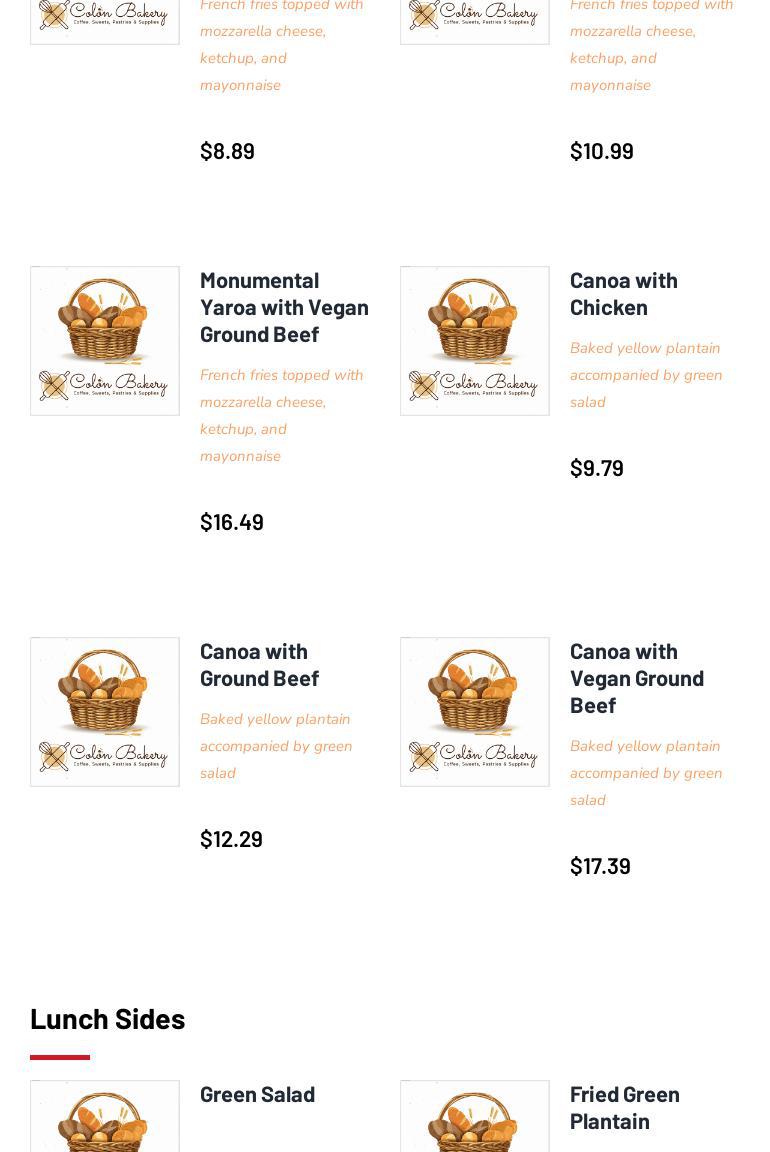This screenshot has width=770, height=1152.
Task: Click the $16.49 price
Action: (232, 522)
